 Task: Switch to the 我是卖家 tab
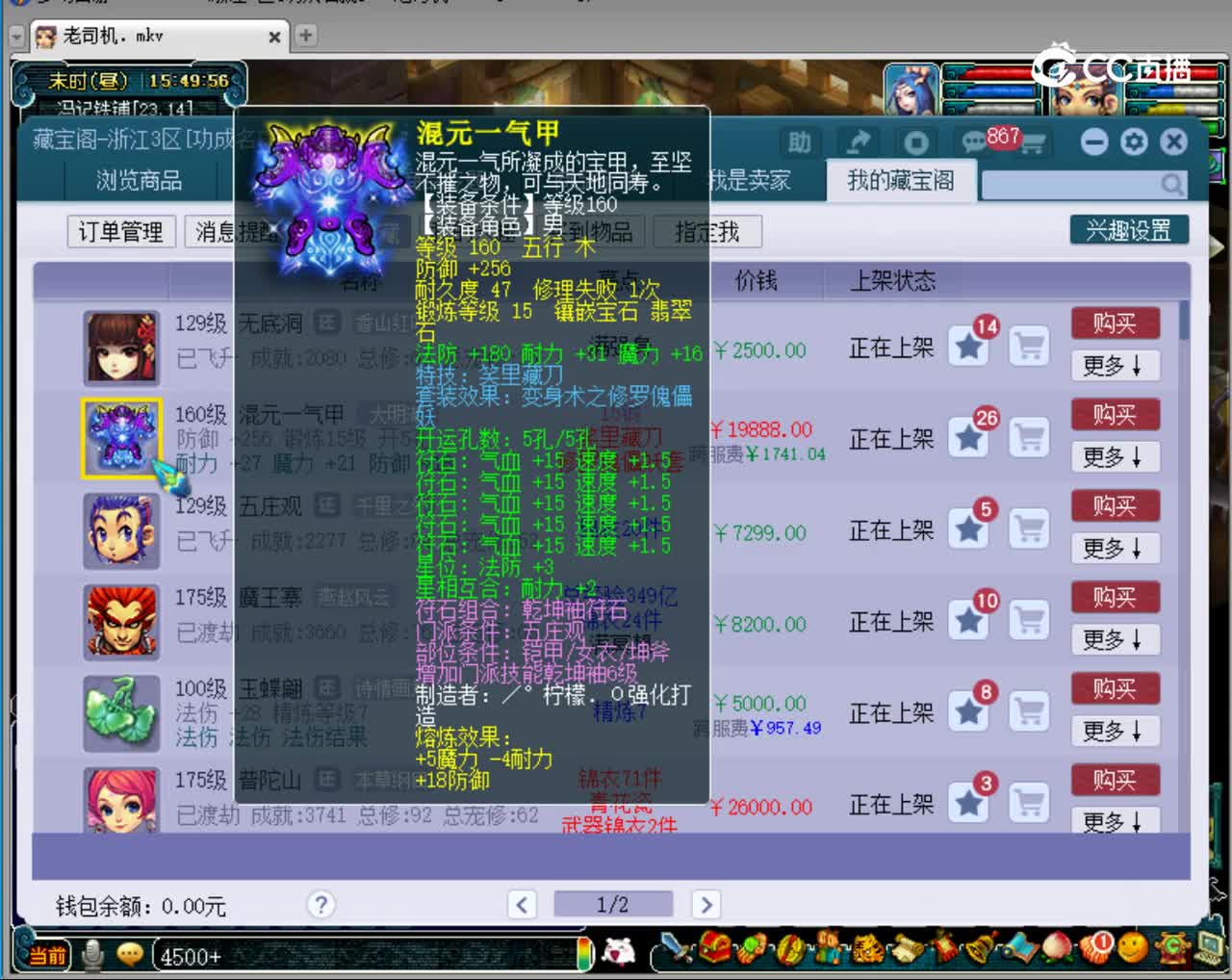pos(749,180)
